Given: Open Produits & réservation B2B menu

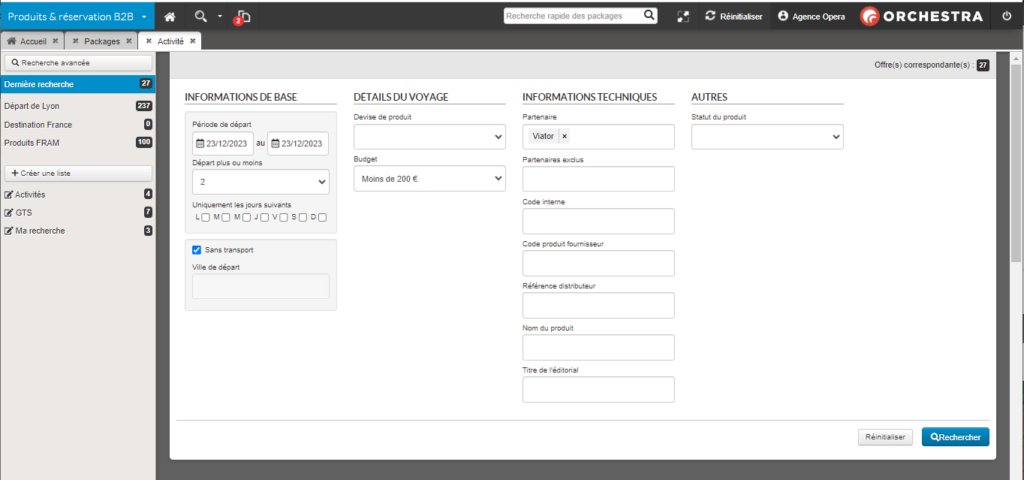Looking at the screenshot, I should 77,17.
